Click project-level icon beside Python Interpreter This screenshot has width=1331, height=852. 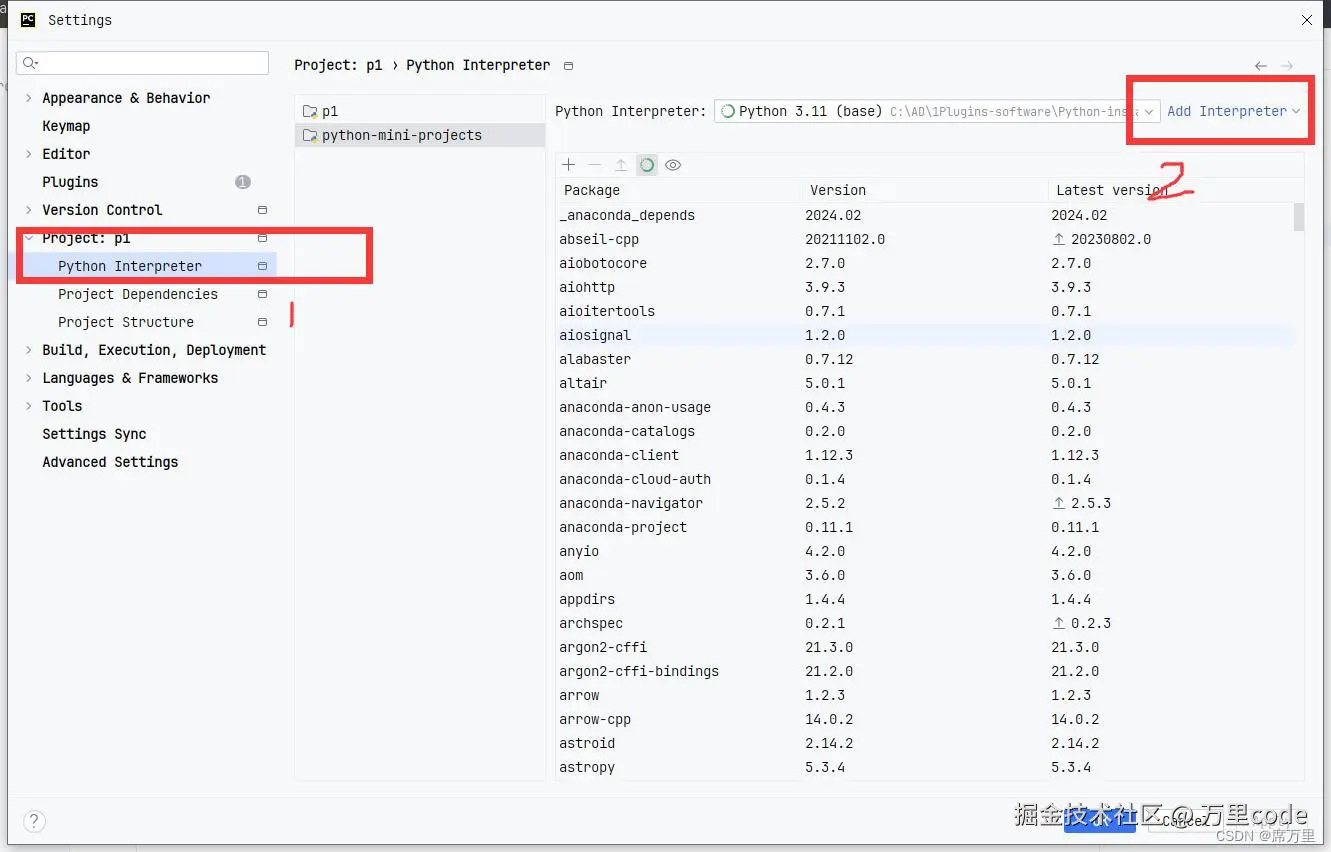pyautogui.click(x=262, y=266)
